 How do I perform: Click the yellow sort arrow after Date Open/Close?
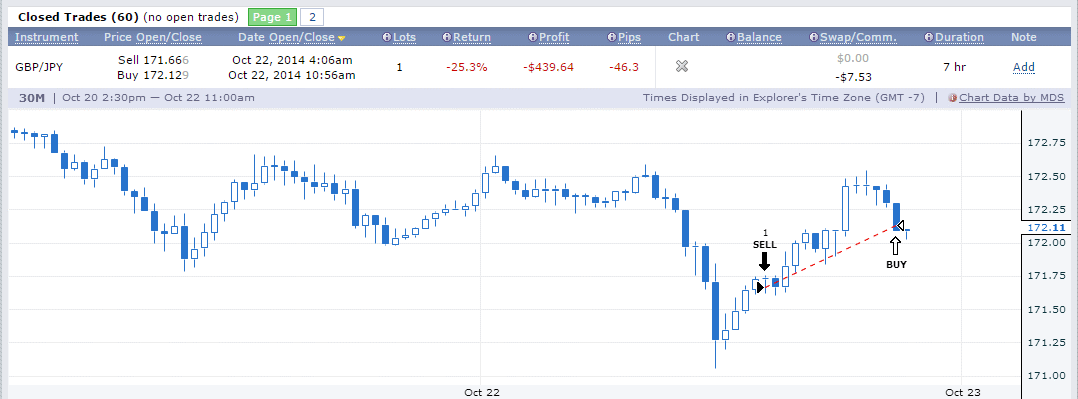click(341, 39)
